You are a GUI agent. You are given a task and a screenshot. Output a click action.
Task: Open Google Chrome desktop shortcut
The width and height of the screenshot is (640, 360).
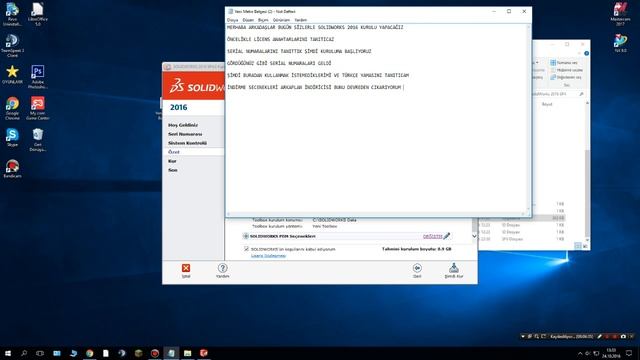tap(12, 108)
